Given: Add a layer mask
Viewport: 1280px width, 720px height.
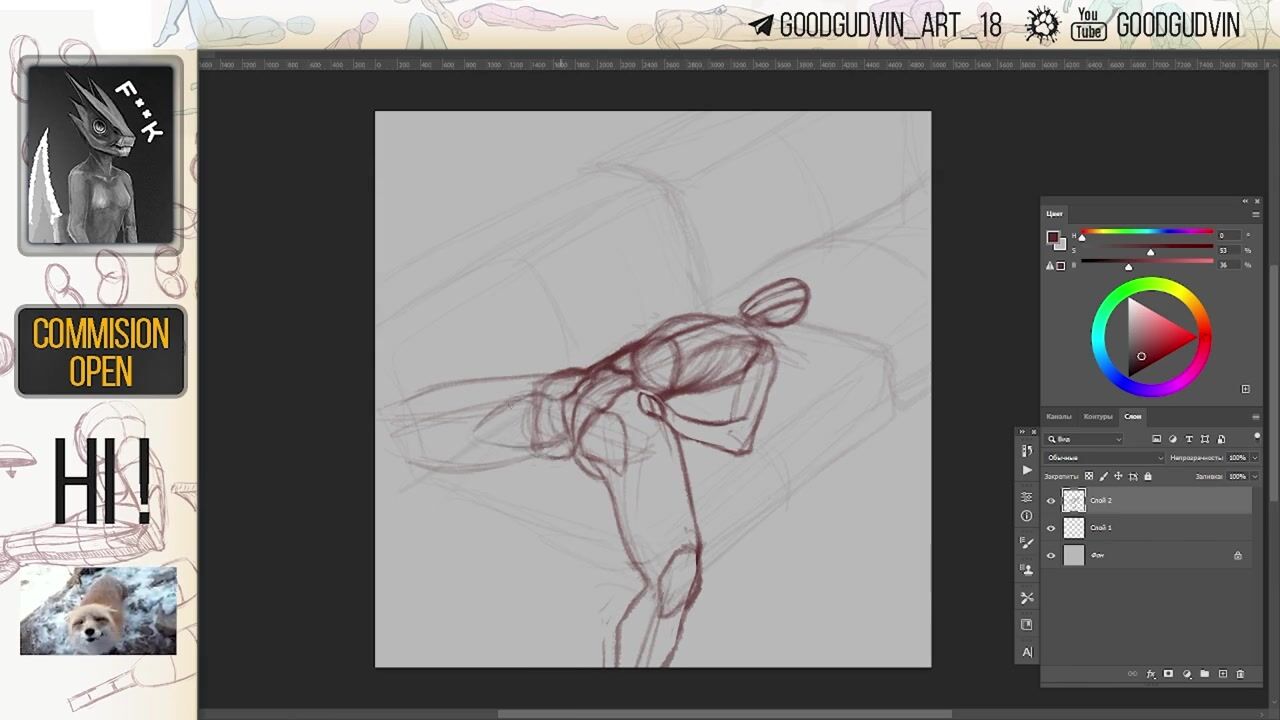Looking at the screenshot, I should click(1168, 674).
